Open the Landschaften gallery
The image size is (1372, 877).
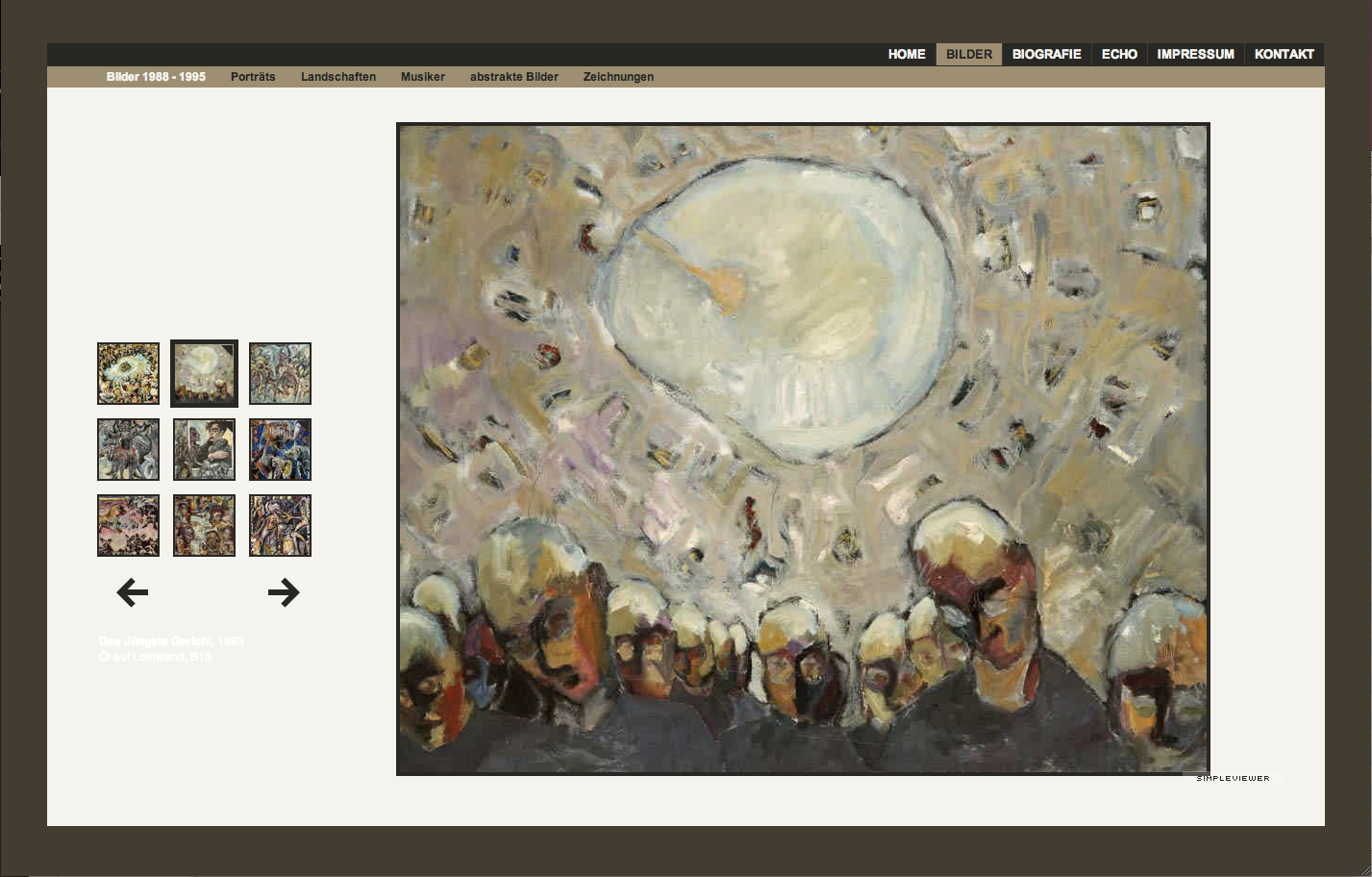click(x=338, y=77)
